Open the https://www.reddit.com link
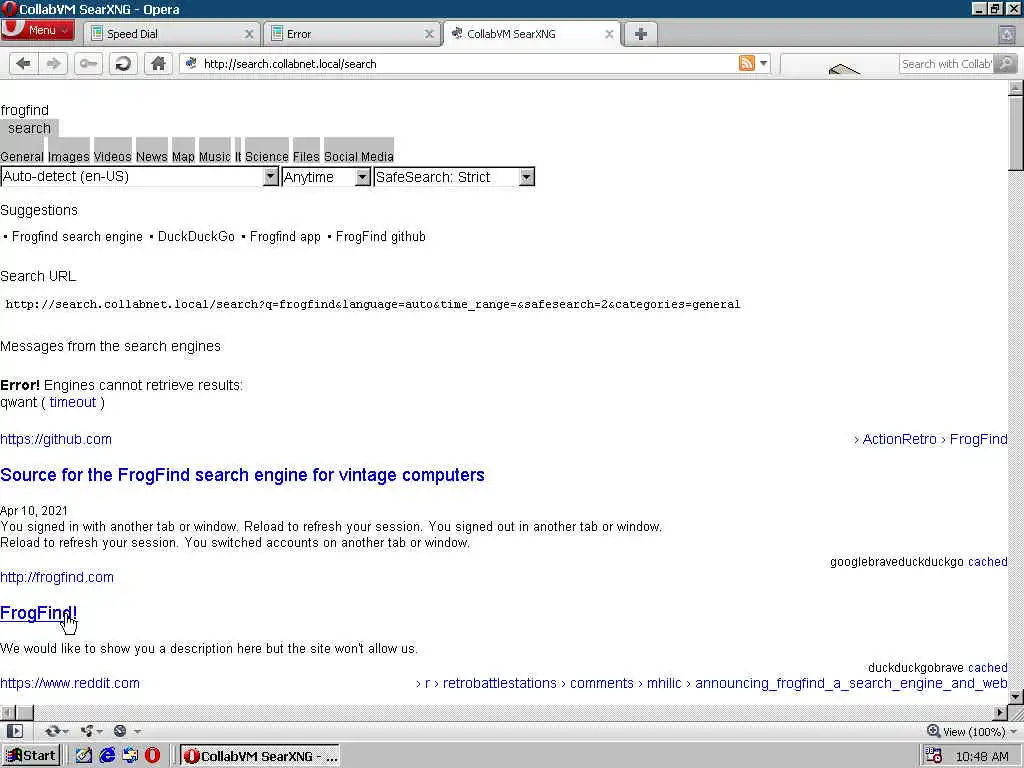1024x768 pixels. click(70, 683)
